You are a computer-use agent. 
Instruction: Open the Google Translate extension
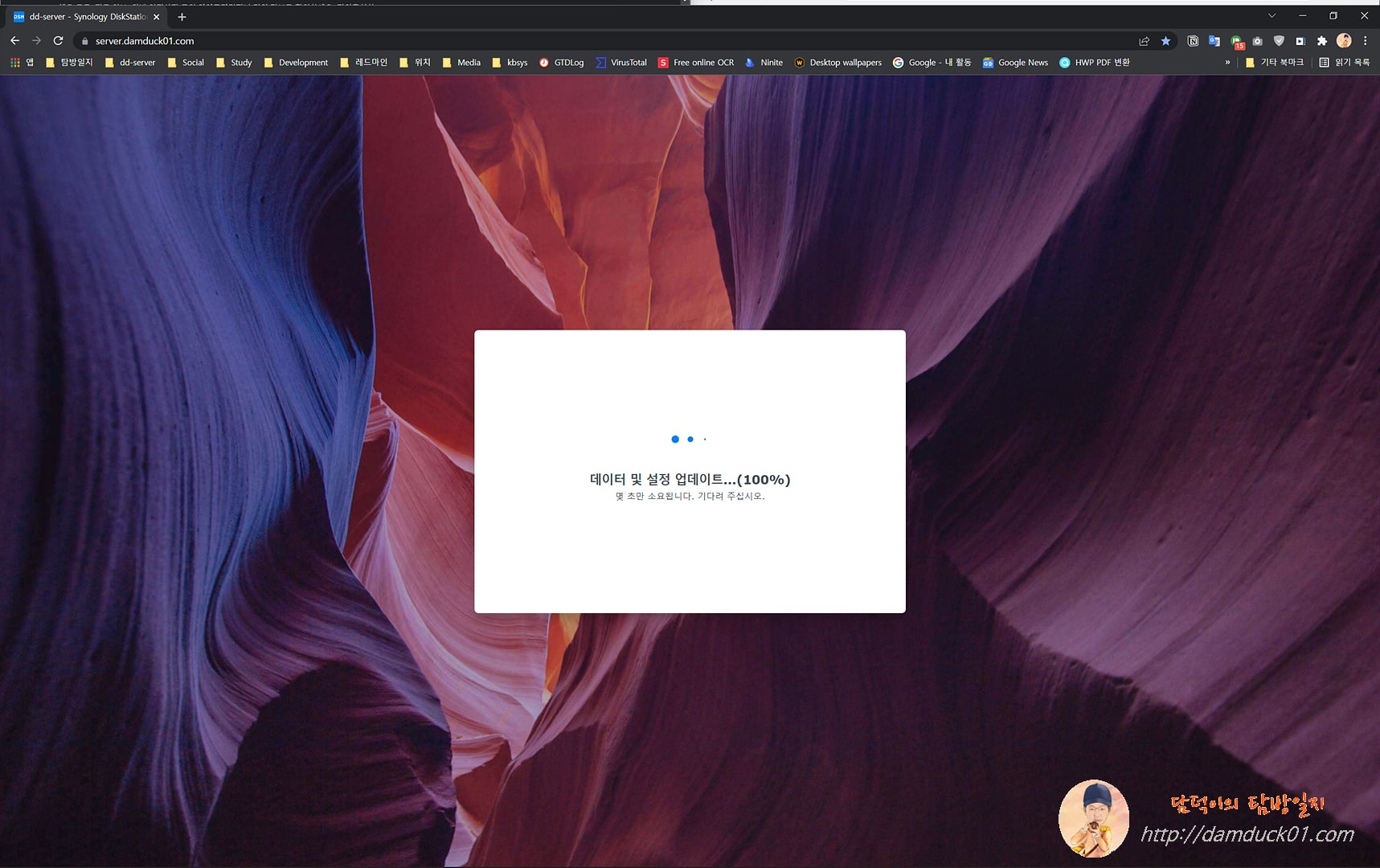point(1214,41)
